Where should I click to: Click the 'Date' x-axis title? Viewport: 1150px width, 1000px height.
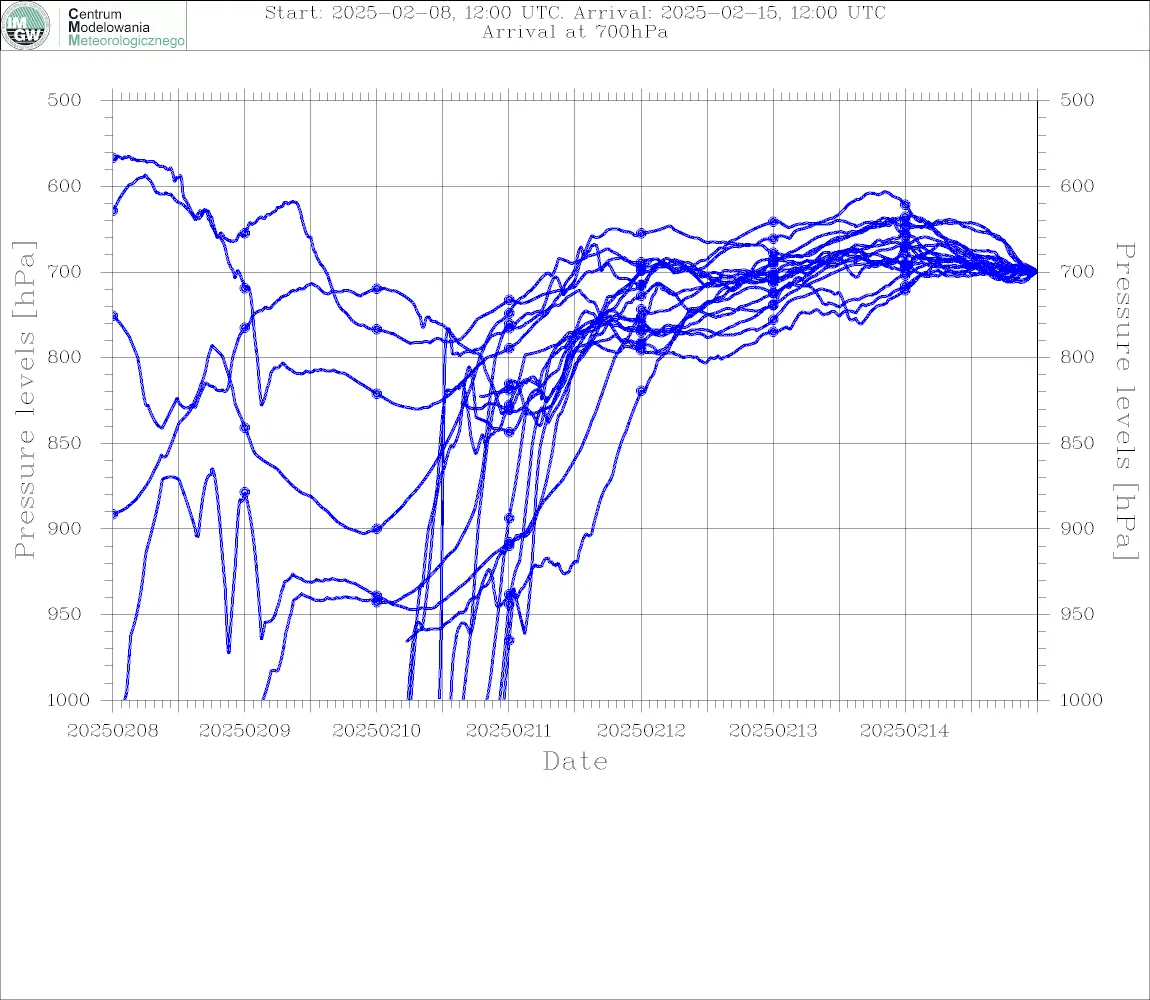coord(575,761)
